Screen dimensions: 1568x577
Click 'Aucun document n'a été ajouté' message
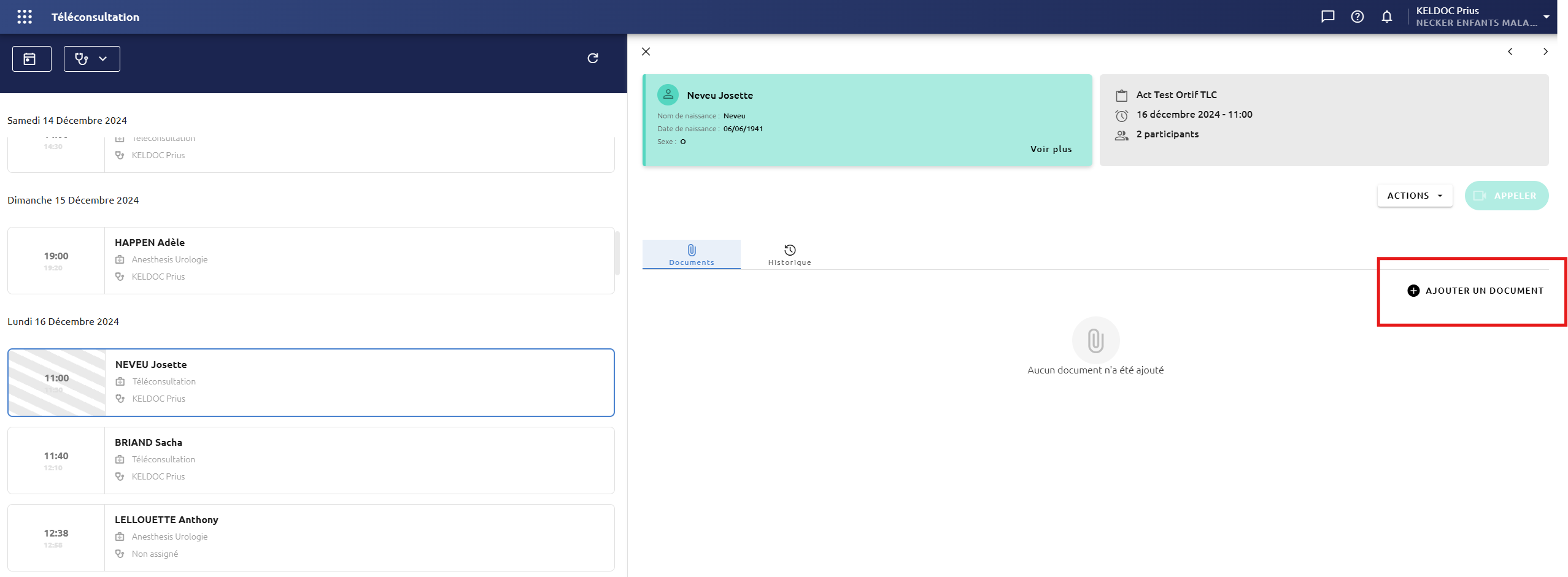[x=1095, y=370]
